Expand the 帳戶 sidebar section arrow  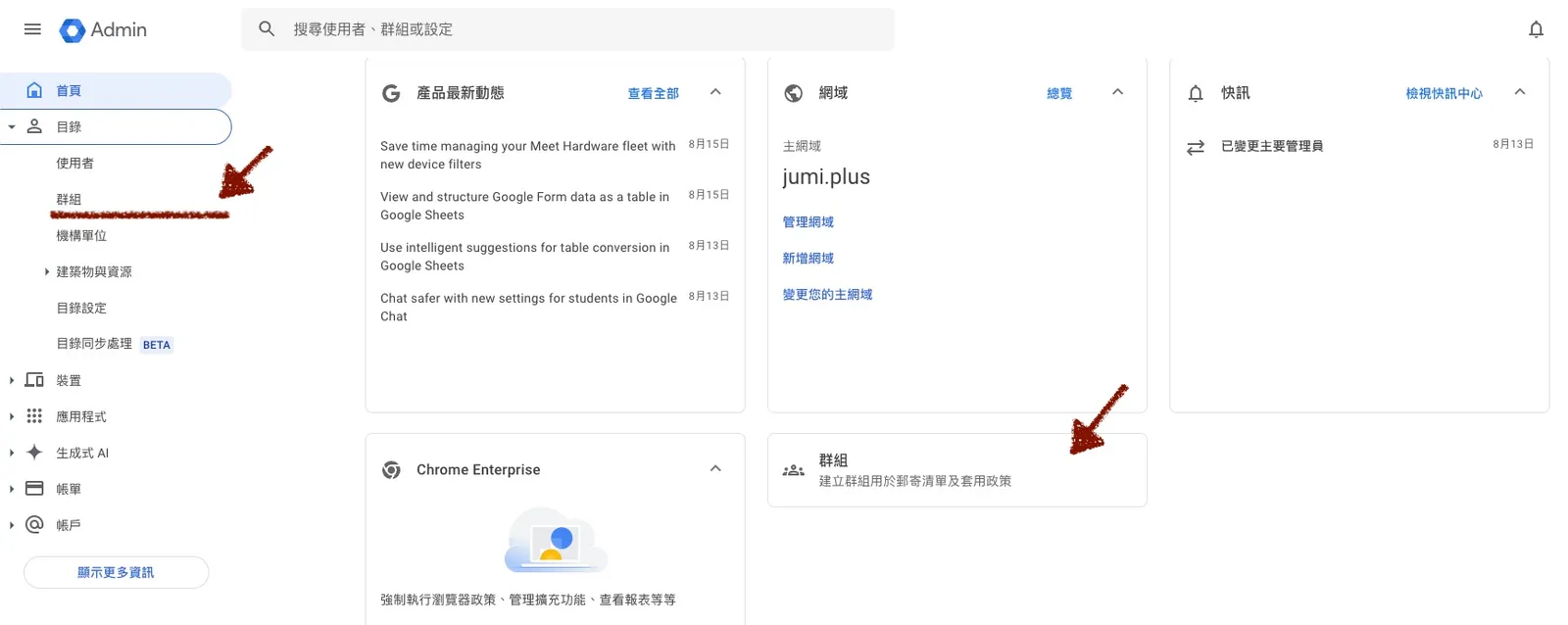coord(12,525)
